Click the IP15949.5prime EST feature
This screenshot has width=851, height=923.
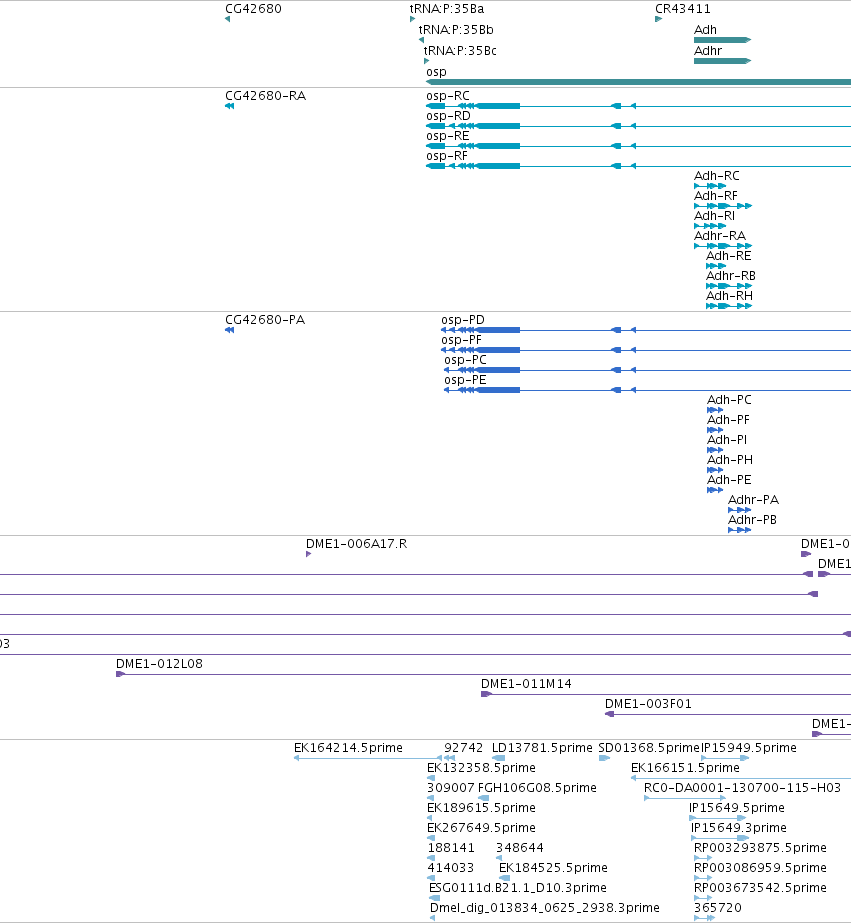click(x=725, y=758)
